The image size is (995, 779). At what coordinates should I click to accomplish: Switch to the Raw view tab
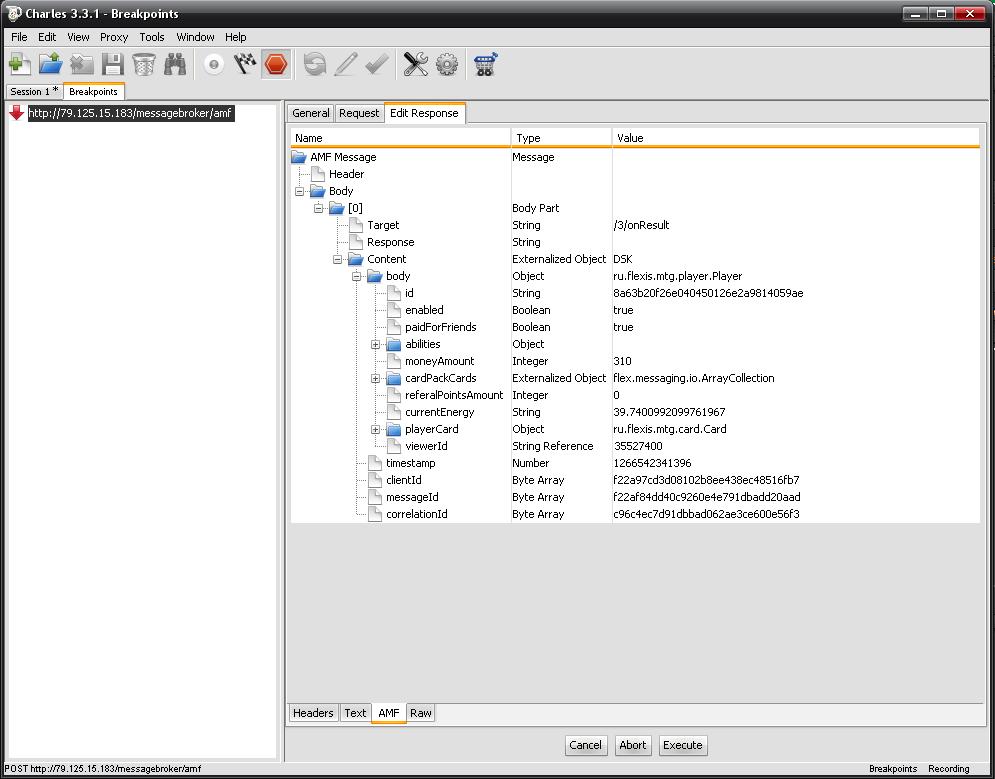[421, 713]
